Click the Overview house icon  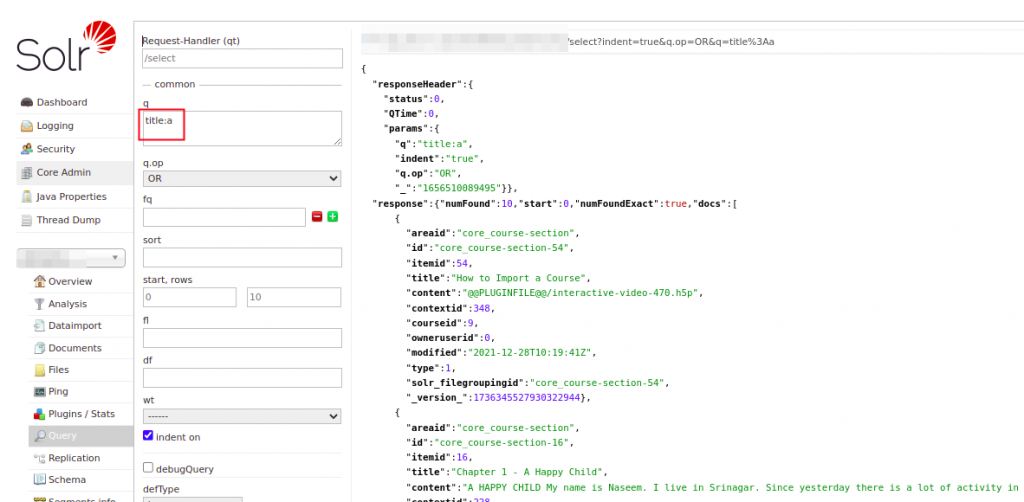click(x=39, y=281)
